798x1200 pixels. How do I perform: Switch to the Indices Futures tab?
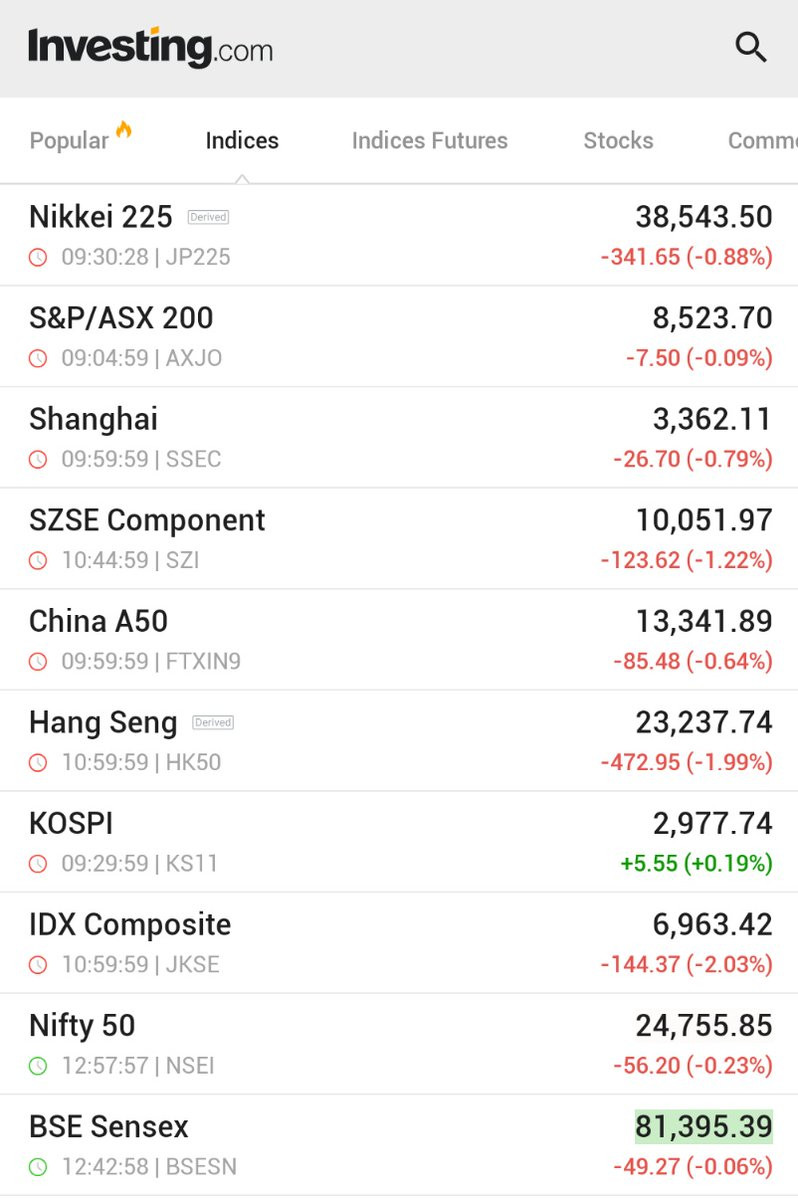click(x=430, y=141)
